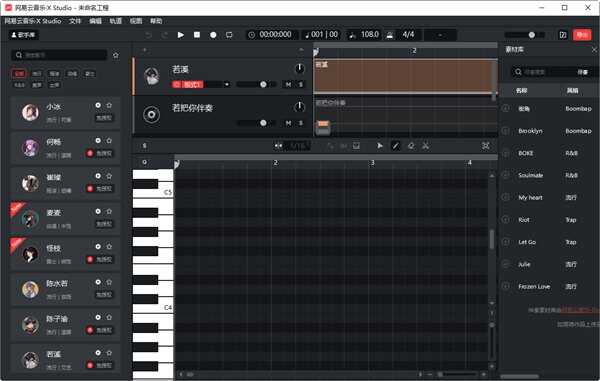Open the info icon beside Riot material
Viewport: 600px width, 381px height.
pos(506,220)
